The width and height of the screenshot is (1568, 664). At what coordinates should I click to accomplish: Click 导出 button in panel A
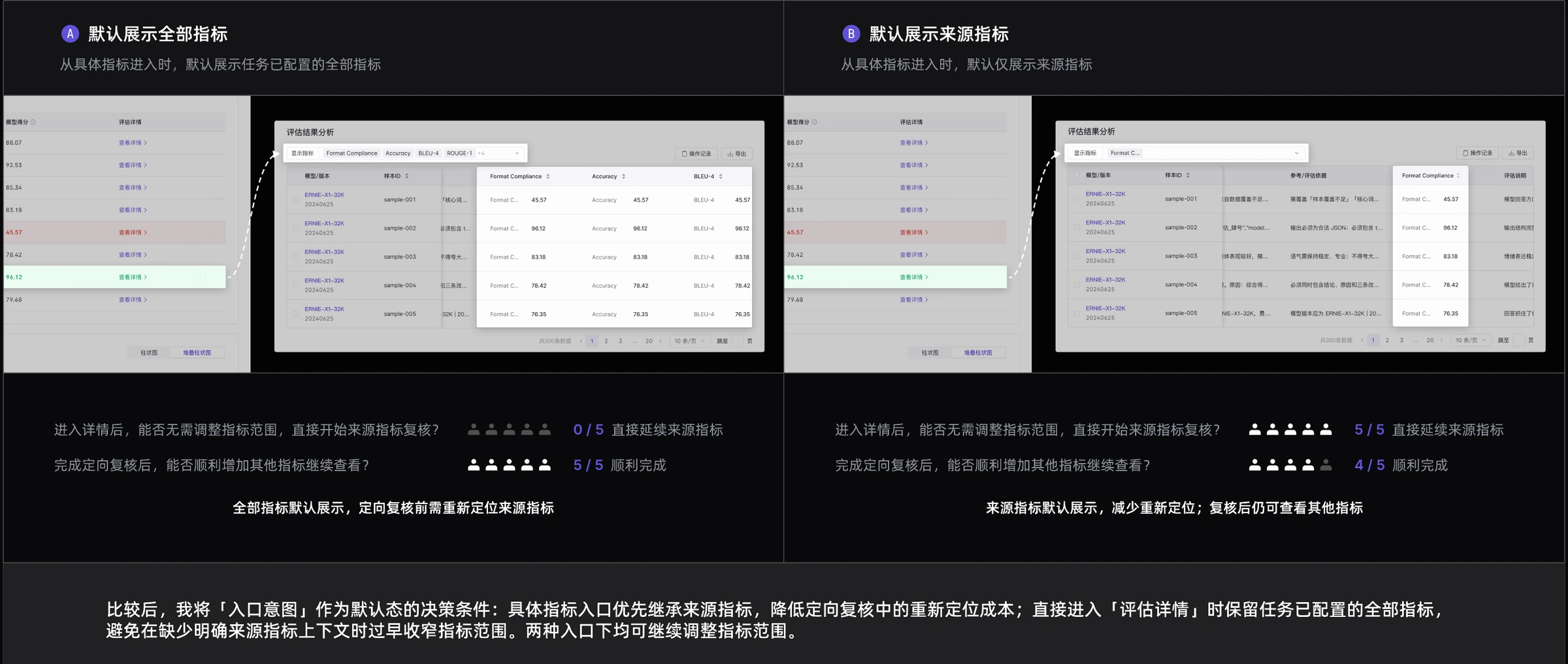point(737,153)
